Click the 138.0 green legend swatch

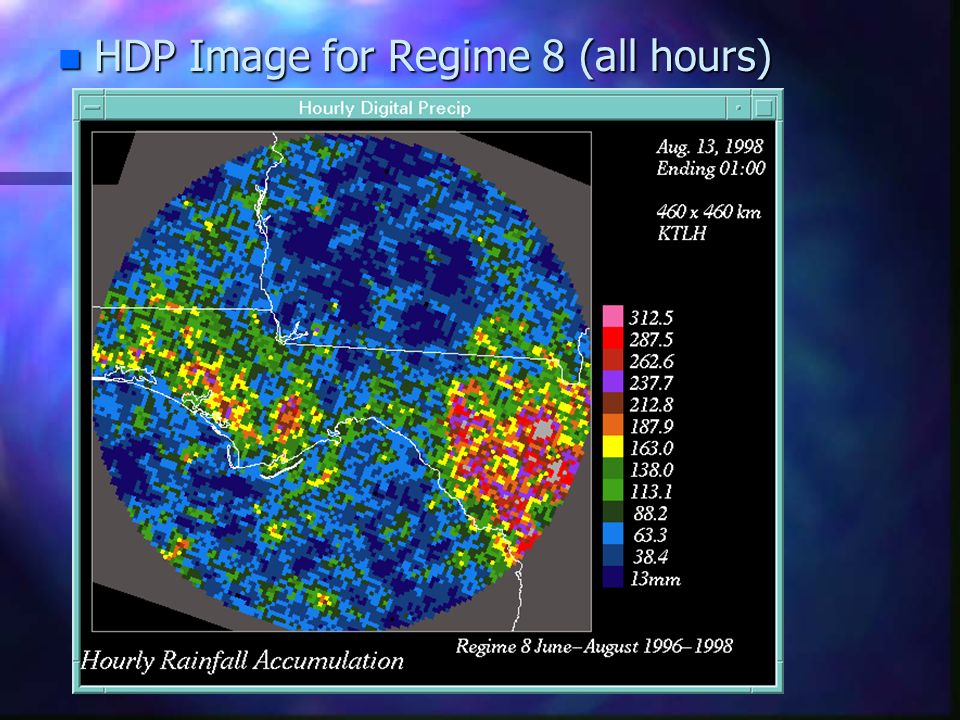(613, 468)
